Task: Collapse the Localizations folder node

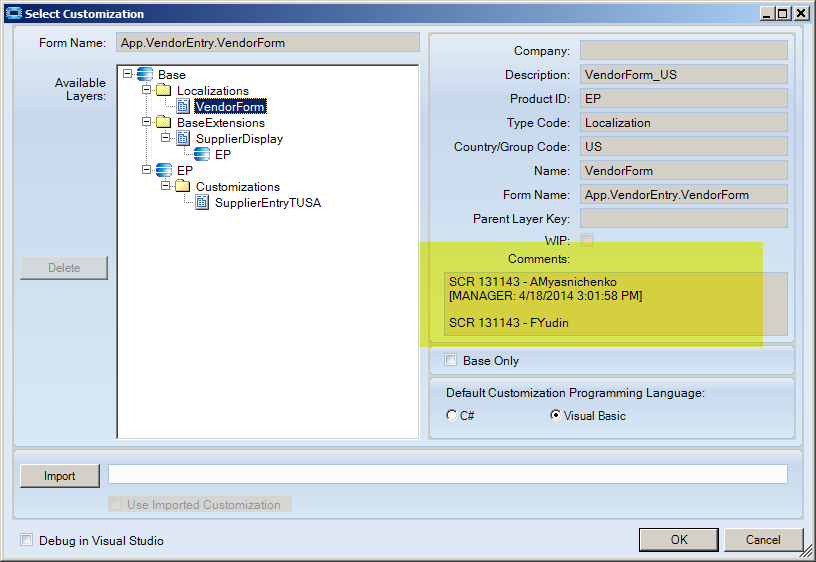Action: [x=147, y=90]
